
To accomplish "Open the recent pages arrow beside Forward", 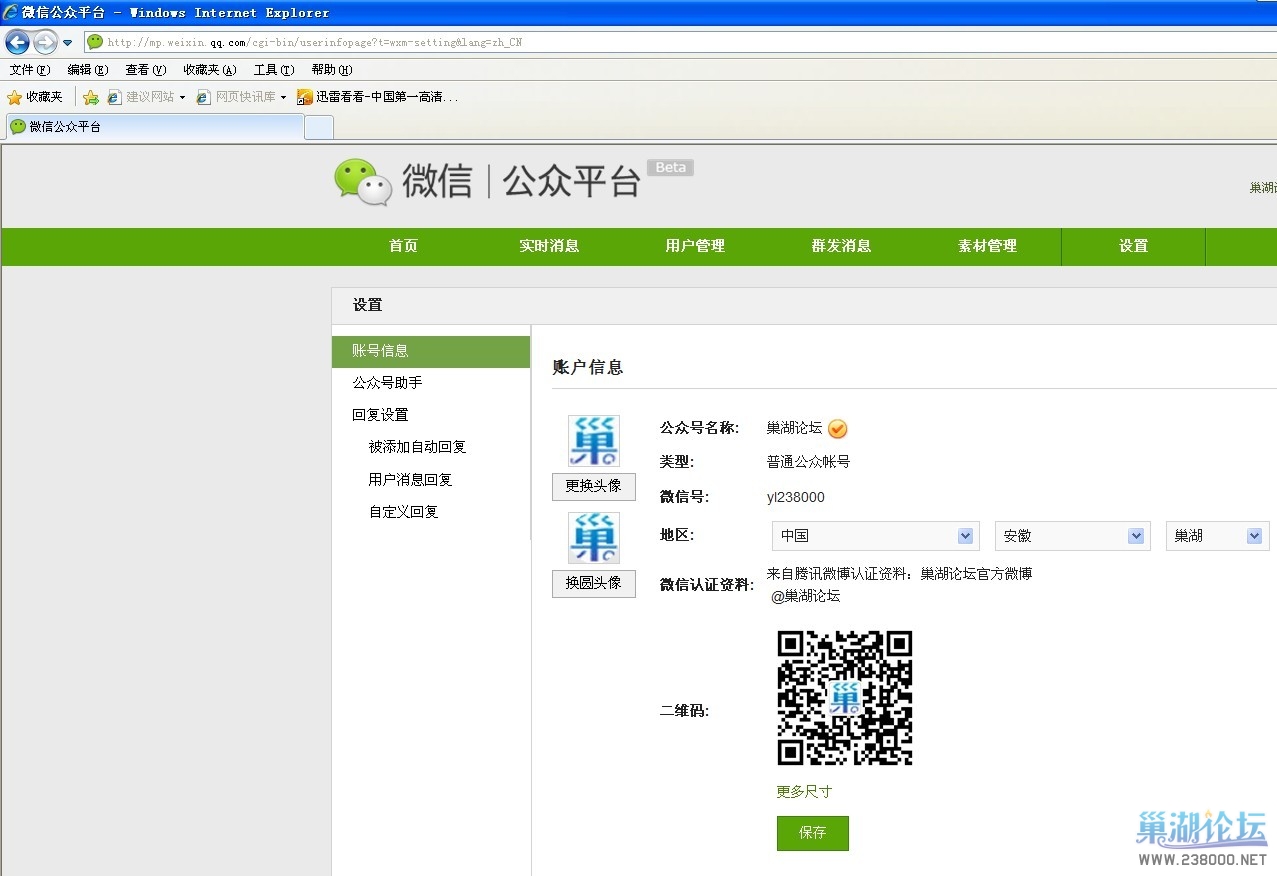I will 67,43.
